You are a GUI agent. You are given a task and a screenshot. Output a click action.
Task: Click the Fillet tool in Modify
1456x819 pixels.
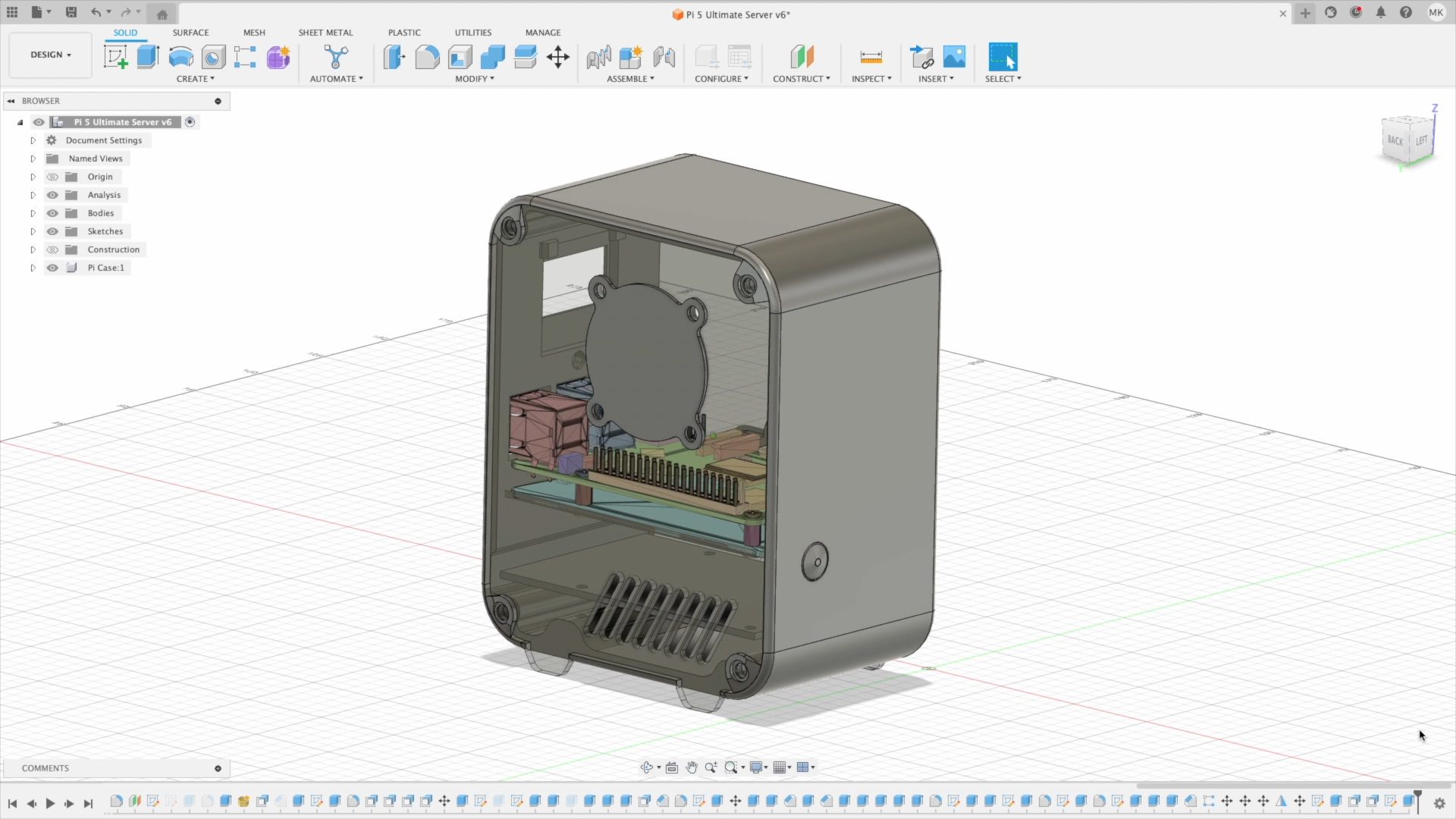tap(427, 57)
